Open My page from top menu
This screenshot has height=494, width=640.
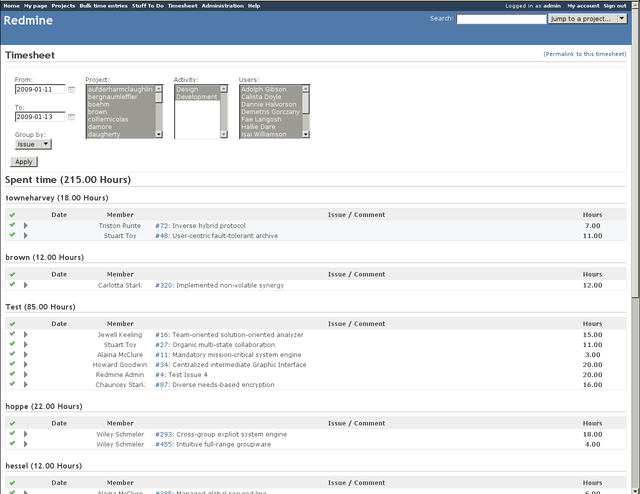pyautogui.click(x=36, y=6)
